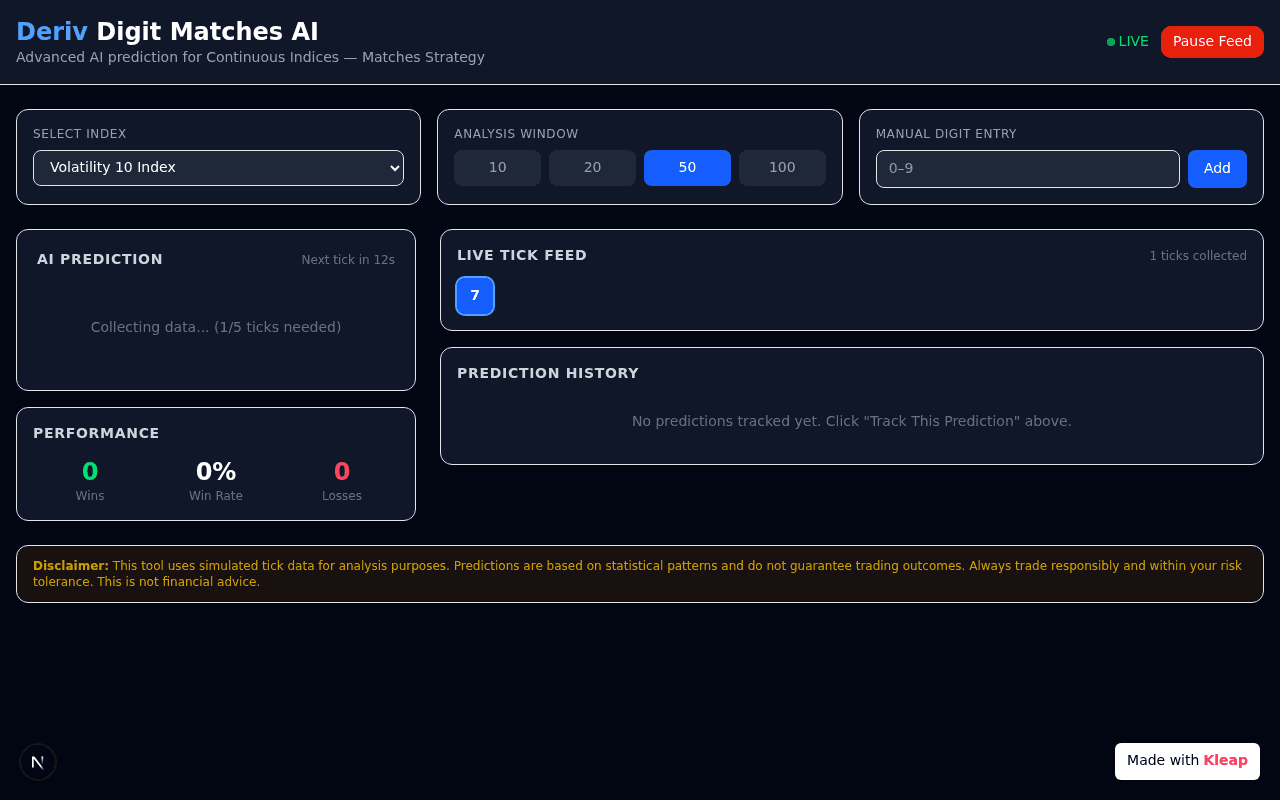Open the Made with Kleap link
The height and width of the screenshot is (800, 1280).
click(1187, 761)
